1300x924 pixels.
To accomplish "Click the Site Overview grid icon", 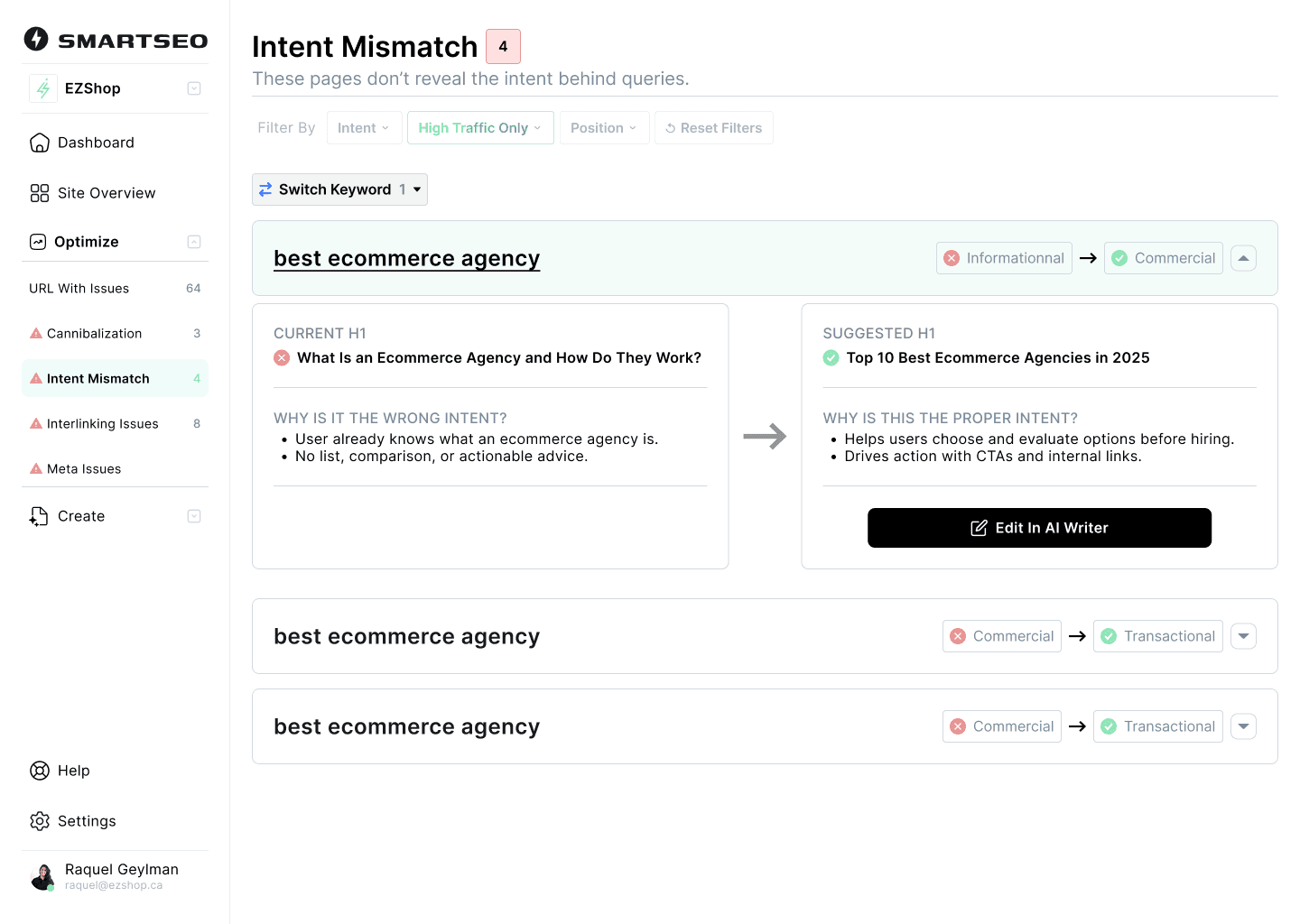I will [40, 193].
